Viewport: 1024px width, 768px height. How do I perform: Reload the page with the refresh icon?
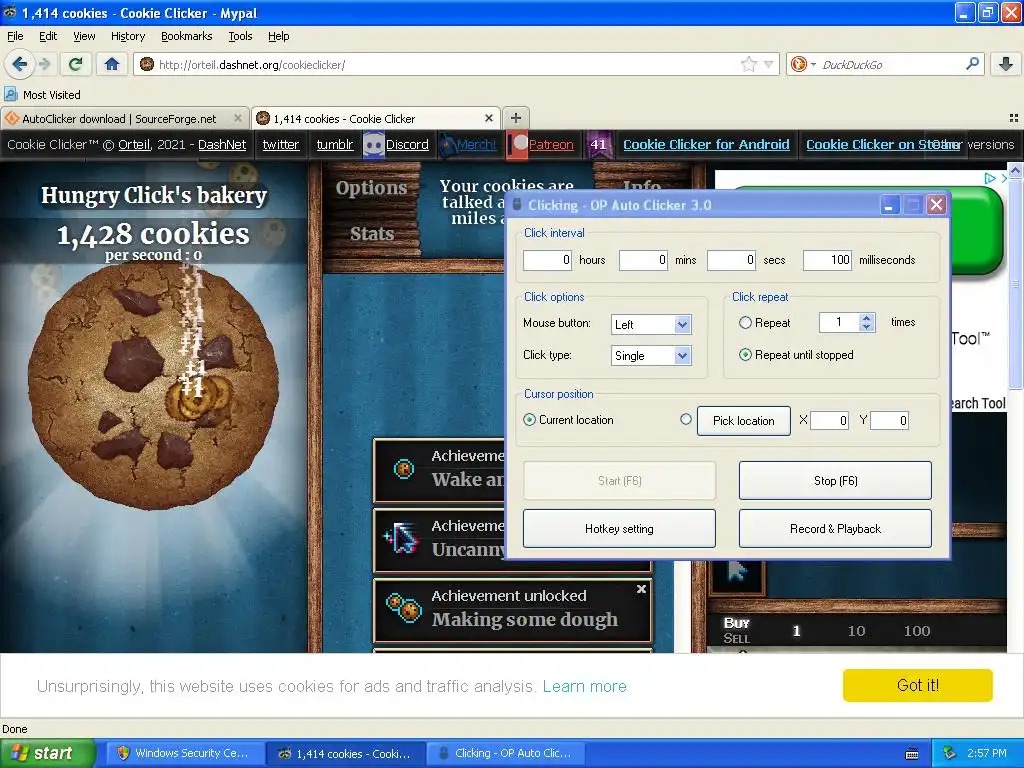coord(76,64)
